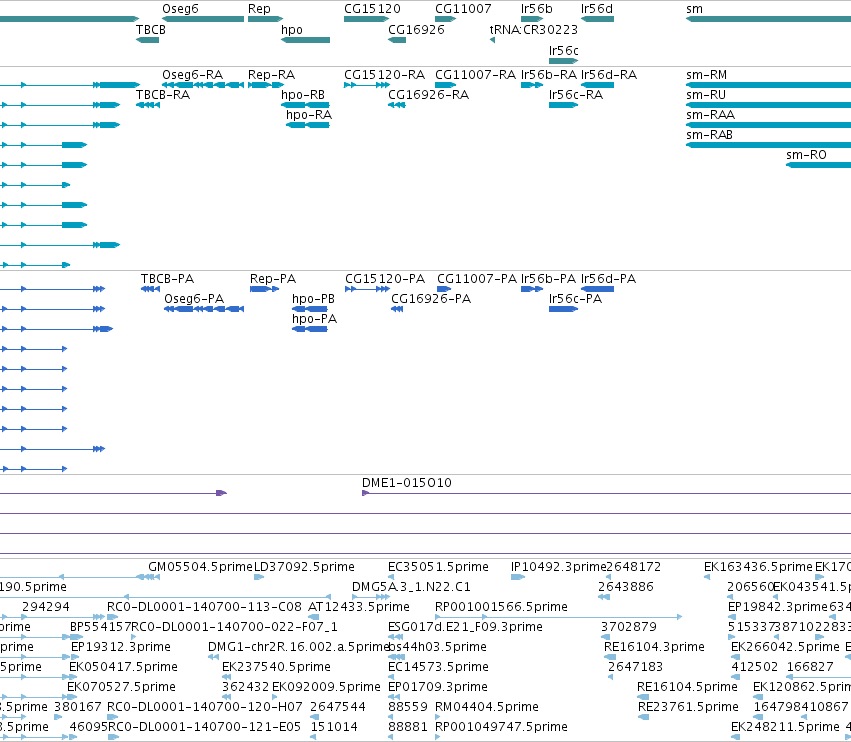Select the RE16104.3prime EST label
This screenshot has width=851, height=742.
(x=654, y=646)
